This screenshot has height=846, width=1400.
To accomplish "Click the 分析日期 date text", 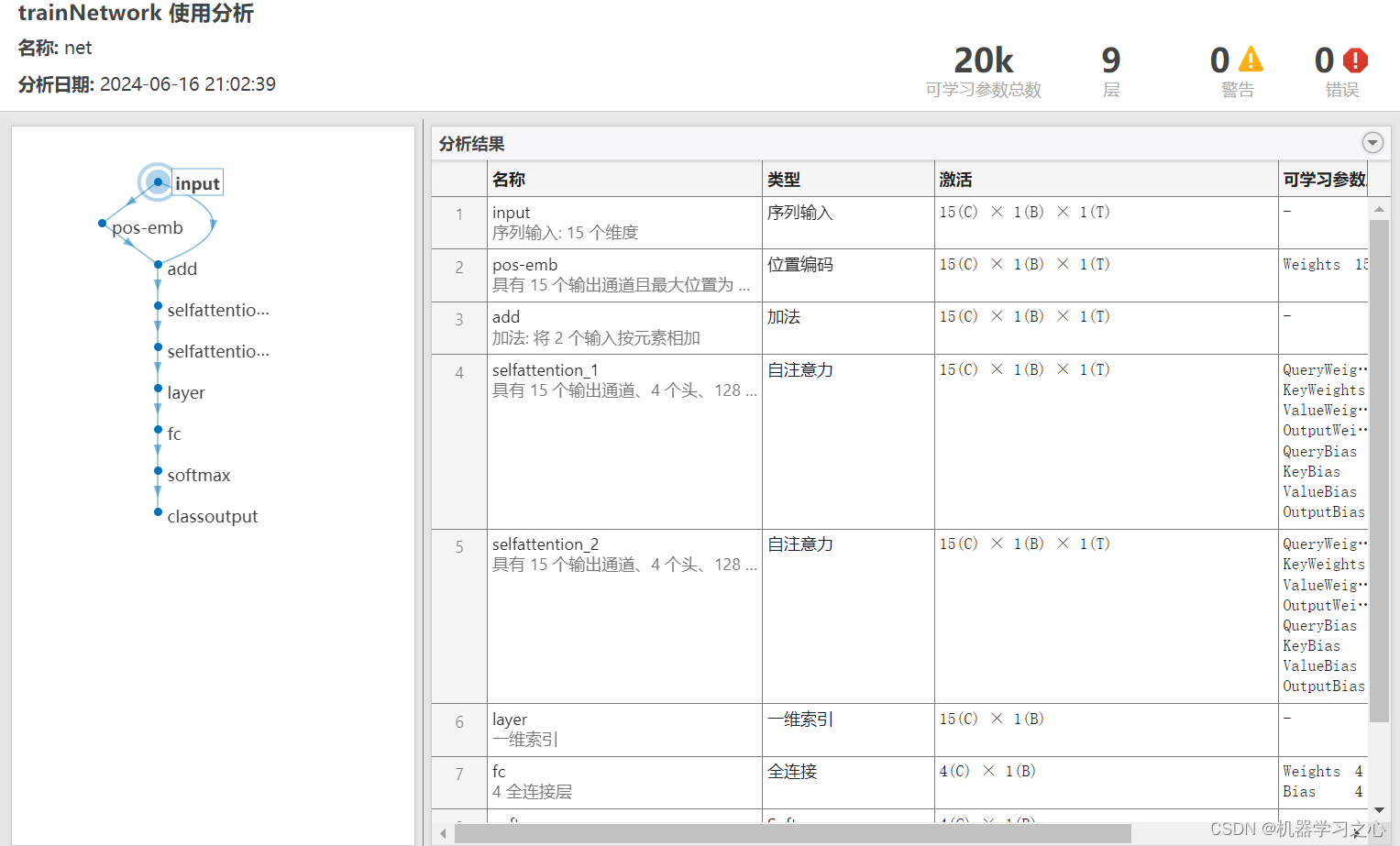I will click(x=147, y=84).
